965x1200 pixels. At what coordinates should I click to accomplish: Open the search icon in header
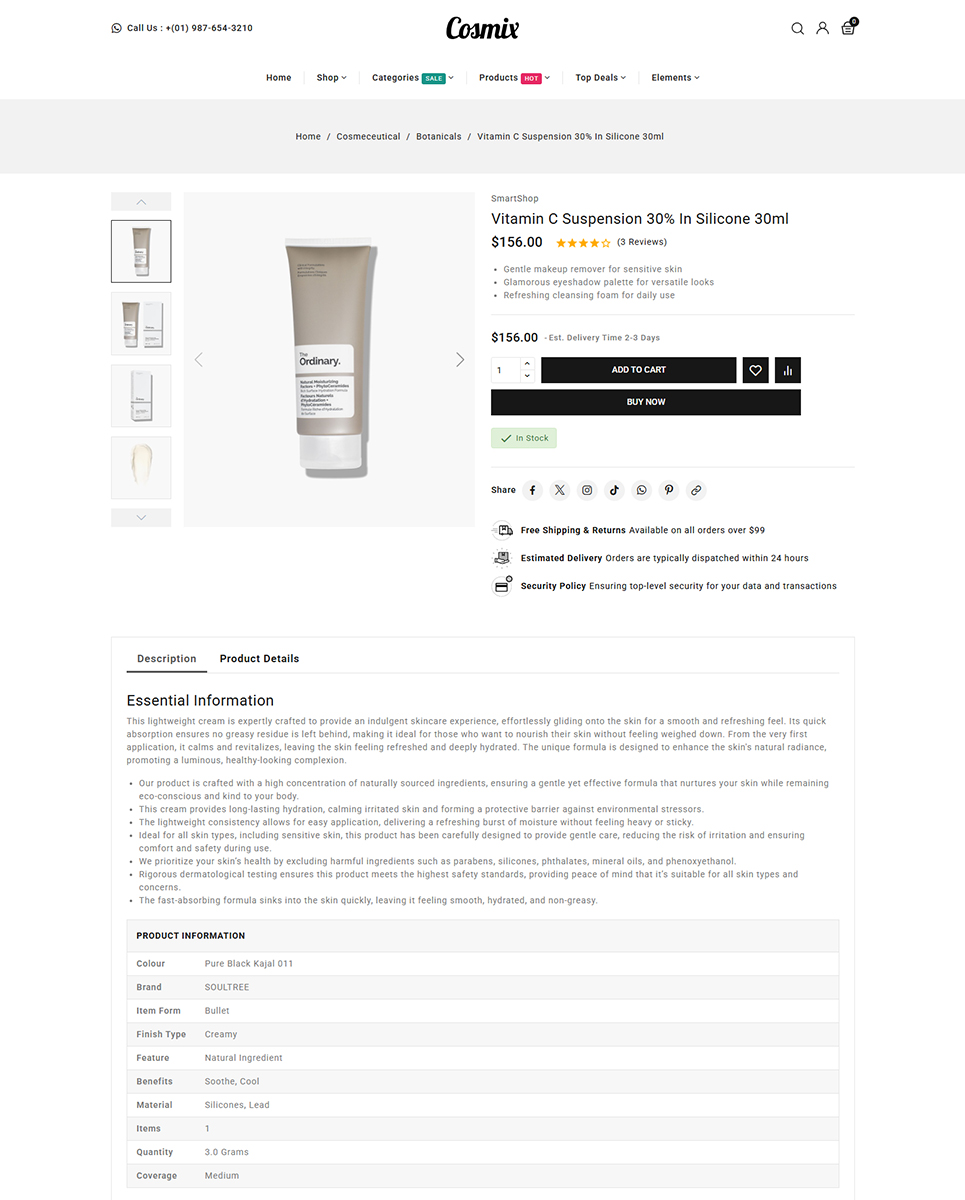797,28
